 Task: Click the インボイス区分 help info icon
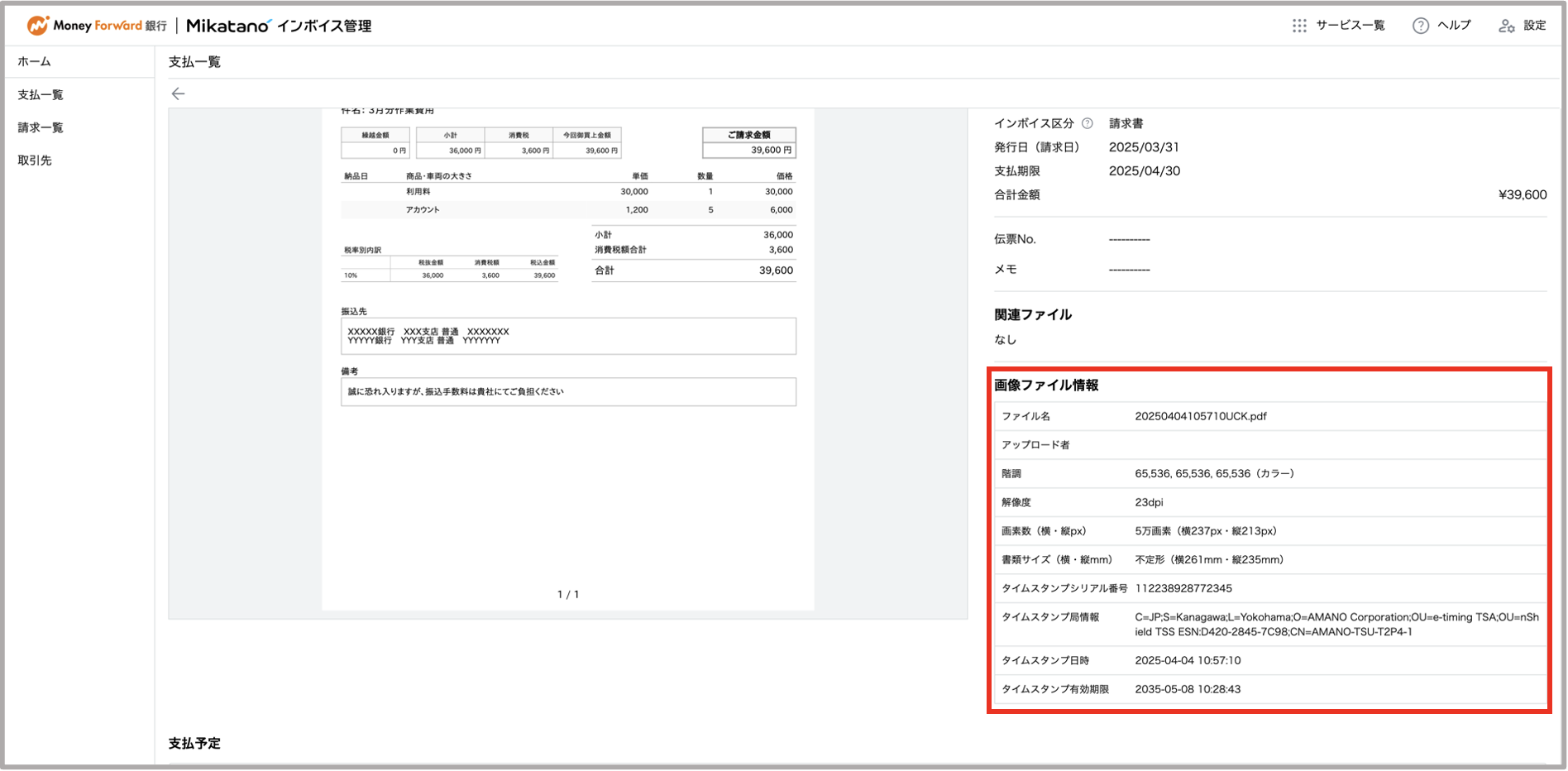point(1088,123)
